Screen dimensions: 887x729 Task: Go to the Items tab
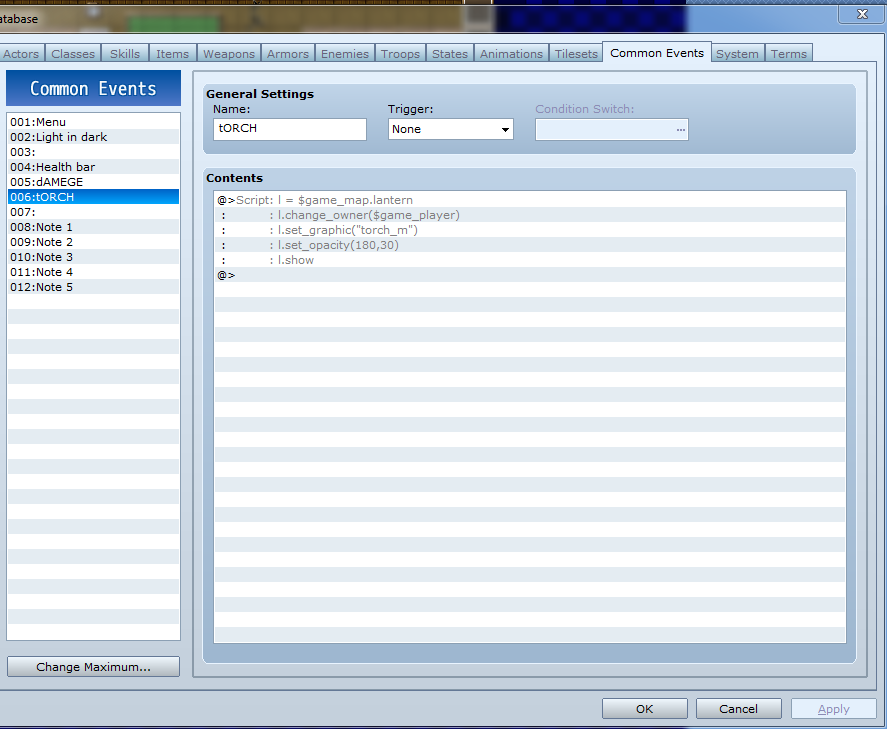tap(173, 54)
